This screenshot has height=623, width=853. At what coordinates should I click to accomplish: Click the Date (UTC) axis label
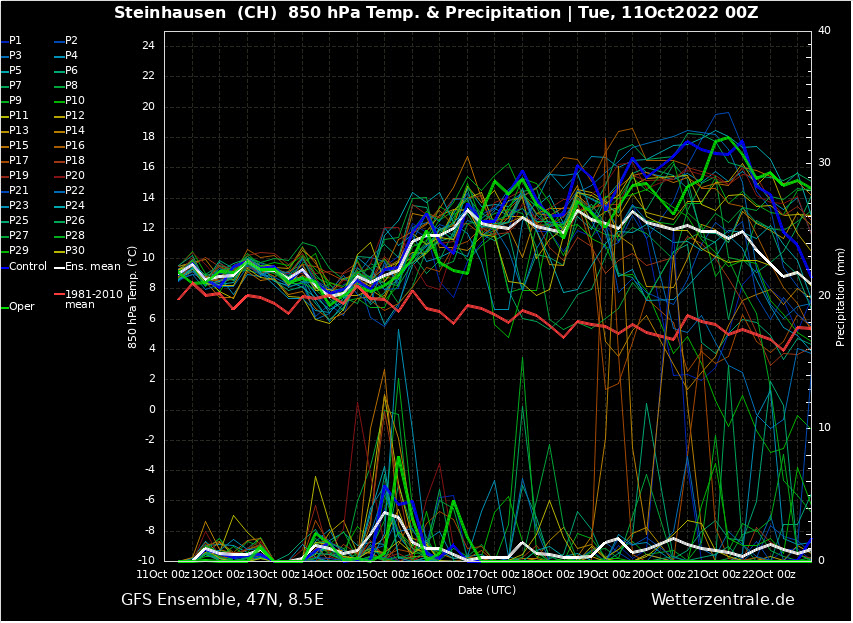487,590
